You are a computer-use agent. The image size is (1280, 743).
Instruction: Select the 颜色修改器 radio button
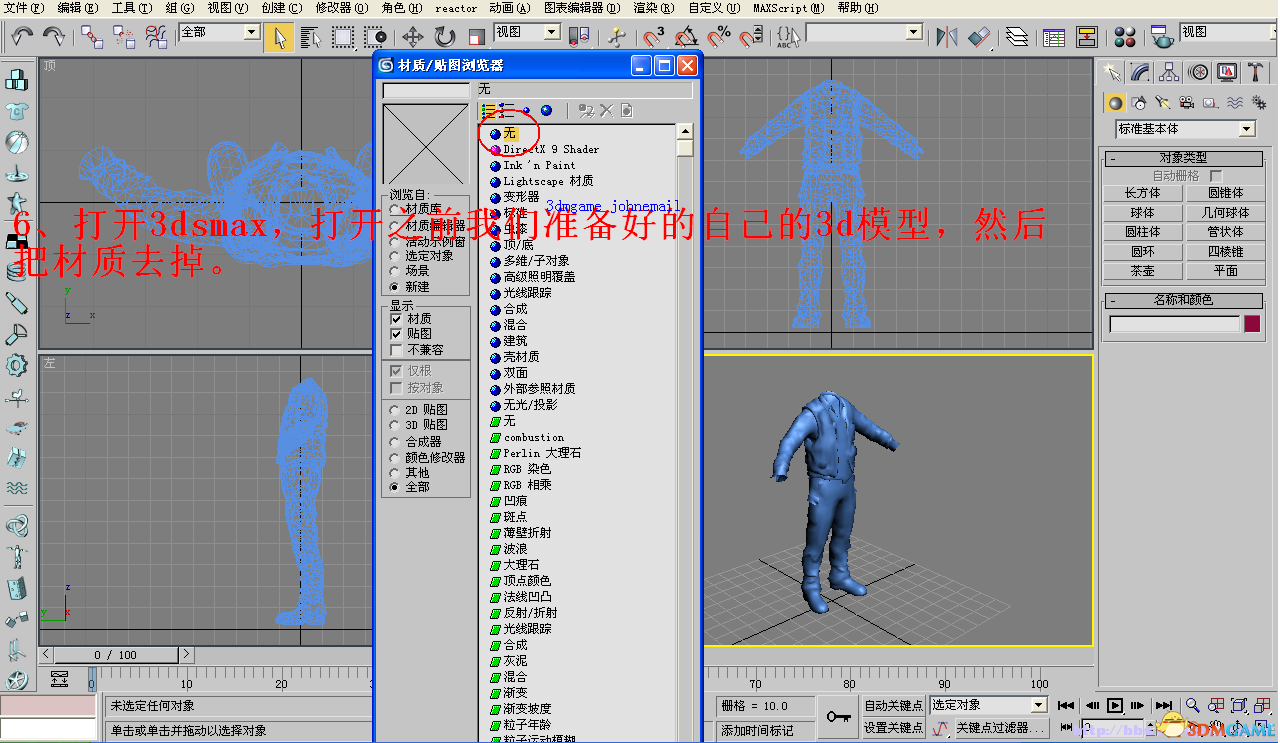pos(394,457)
